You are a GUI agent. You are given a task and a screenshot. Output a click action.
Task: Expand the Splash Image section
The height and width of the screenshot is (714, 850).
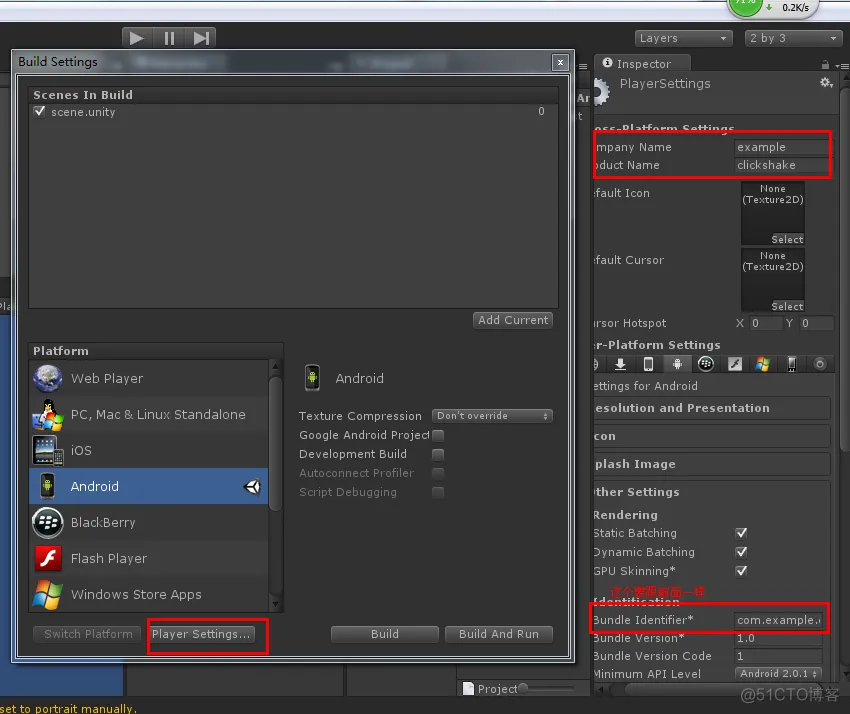712,464
